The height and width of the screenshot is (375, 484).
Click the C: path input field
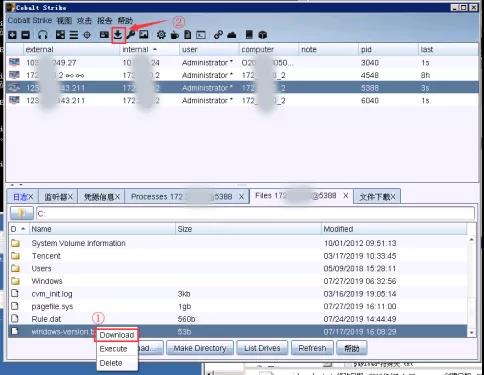[x=255, y=213]
